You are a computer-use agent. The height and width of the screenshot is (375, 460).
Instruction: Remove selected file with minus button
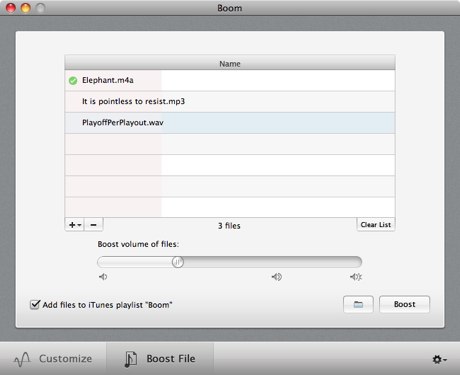94,225
